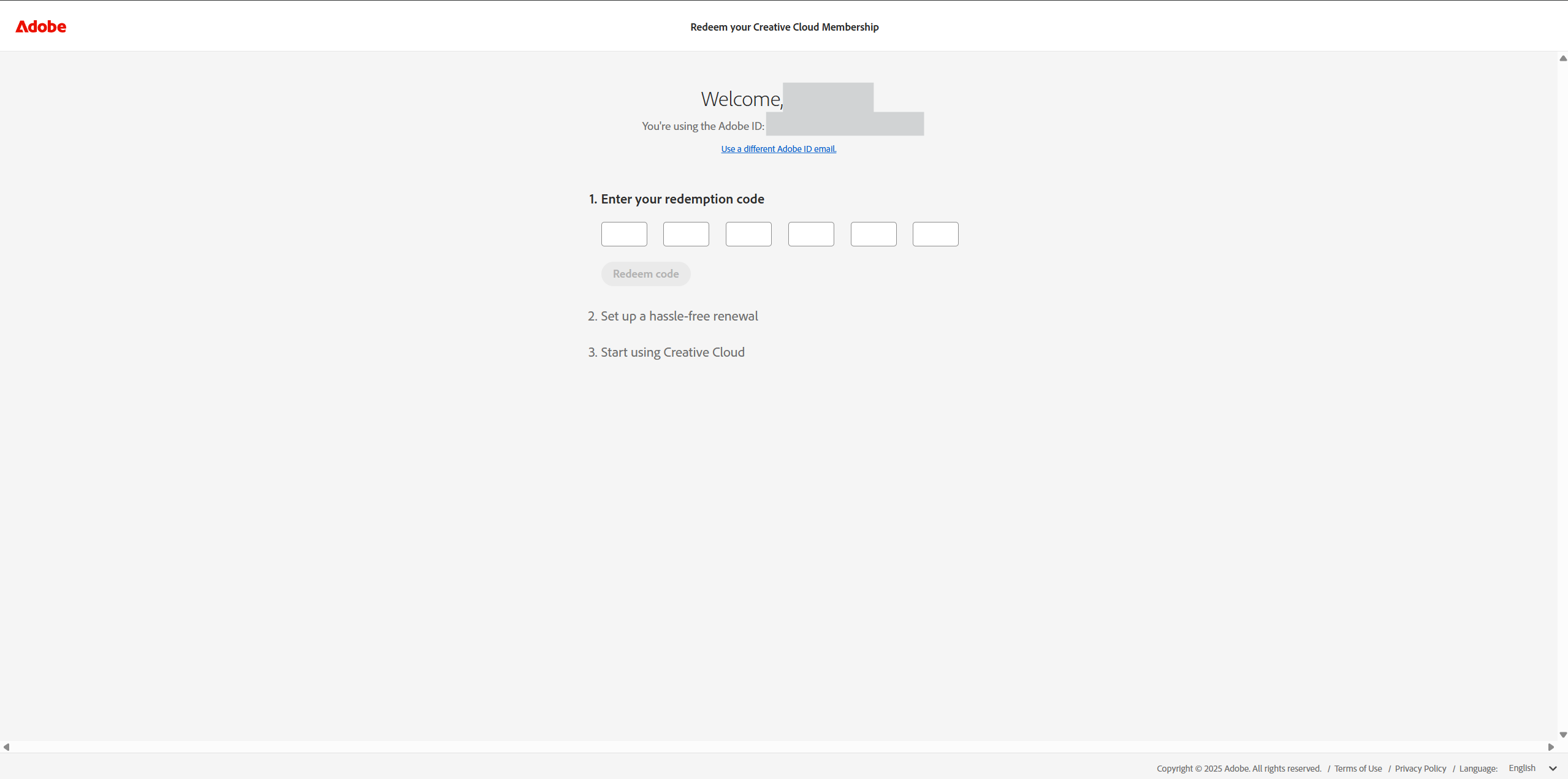Viewport: 1568px width, 779px height.
Task: Focus the first redemption code box
Action: (624, 234)
